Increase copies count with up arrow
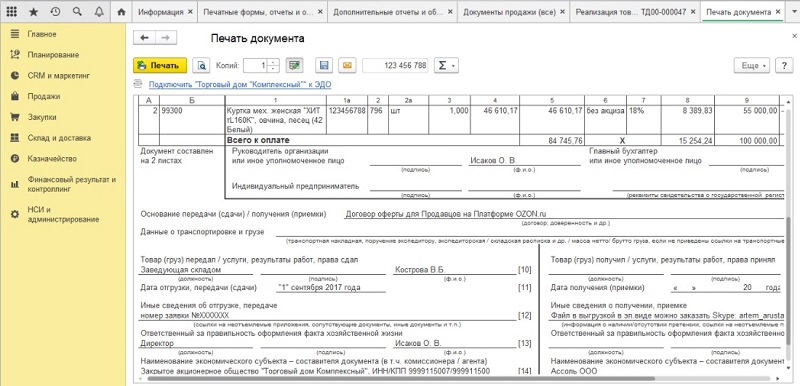This screenshot has width=800, height=386. pyautogui.click(x=274, y=62)
